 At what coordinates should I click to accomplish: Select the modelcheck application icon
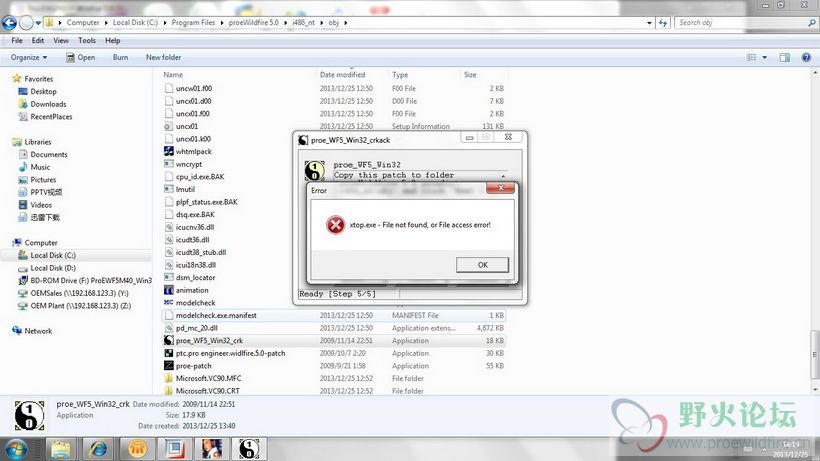[x=168, y=303]
